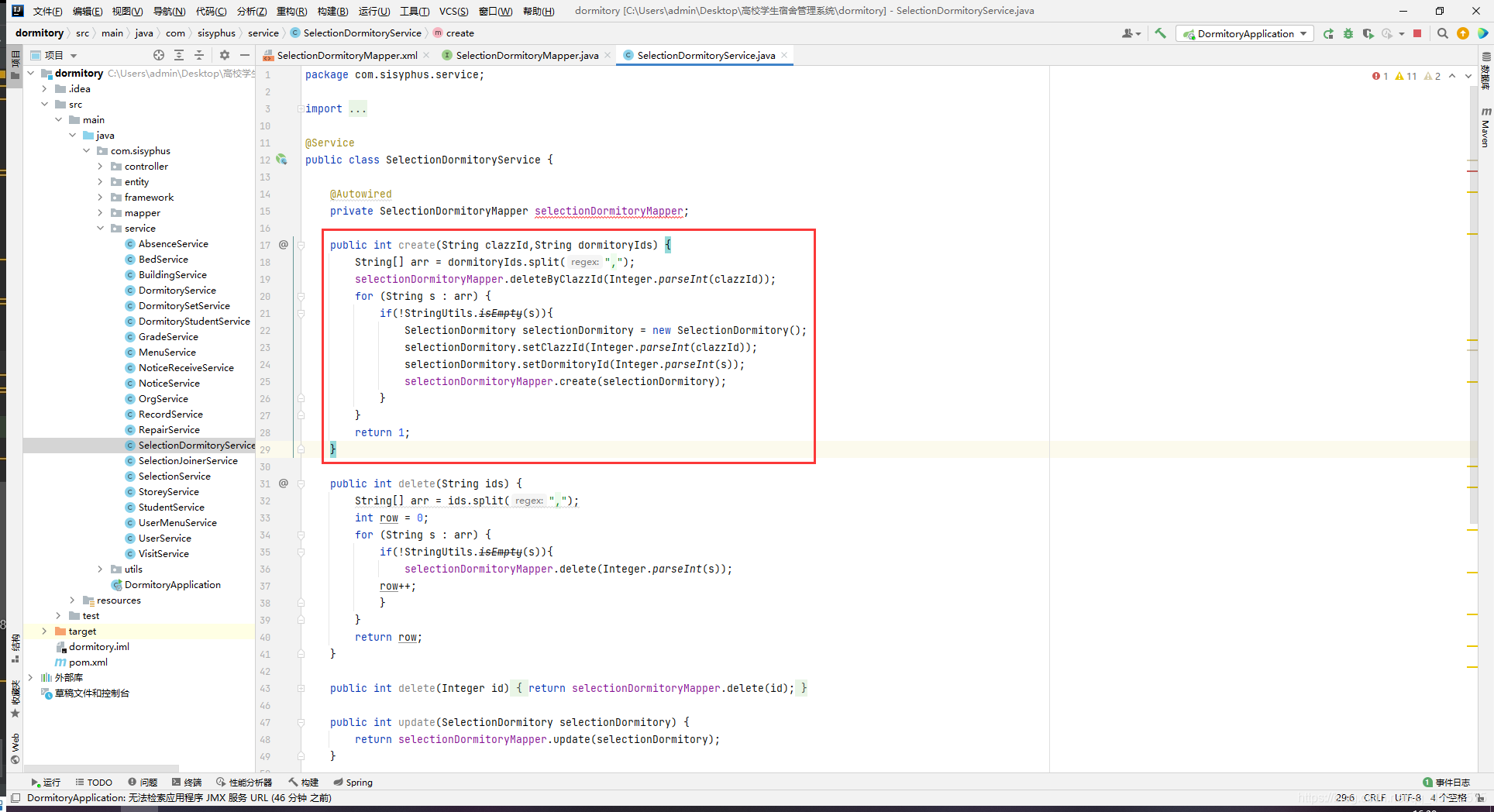This screenshot has width=1494, height=812.
Task: Expand the controller package
Action: point(101,166)
